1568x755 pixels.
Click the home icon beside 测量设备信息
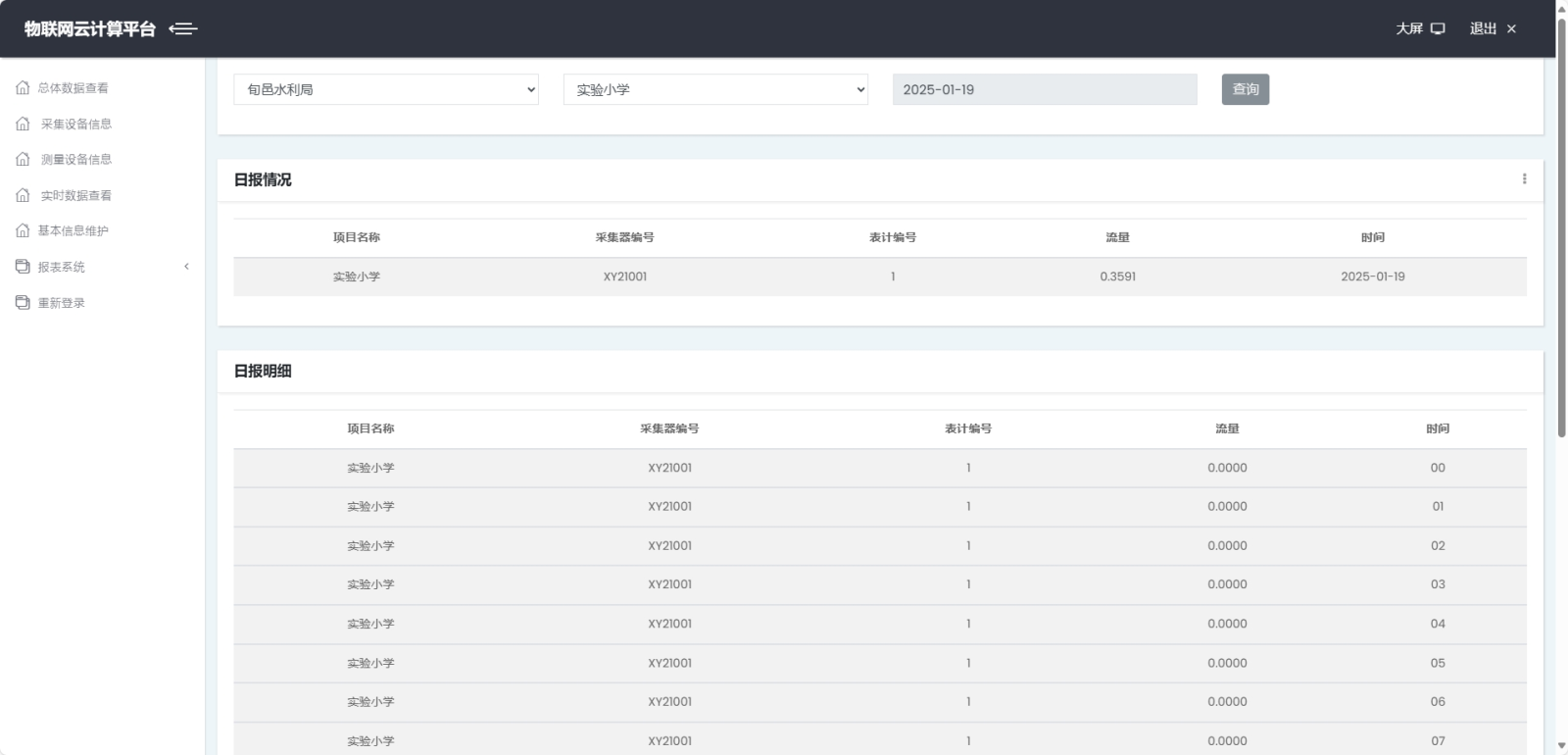(x=23, y=159)
